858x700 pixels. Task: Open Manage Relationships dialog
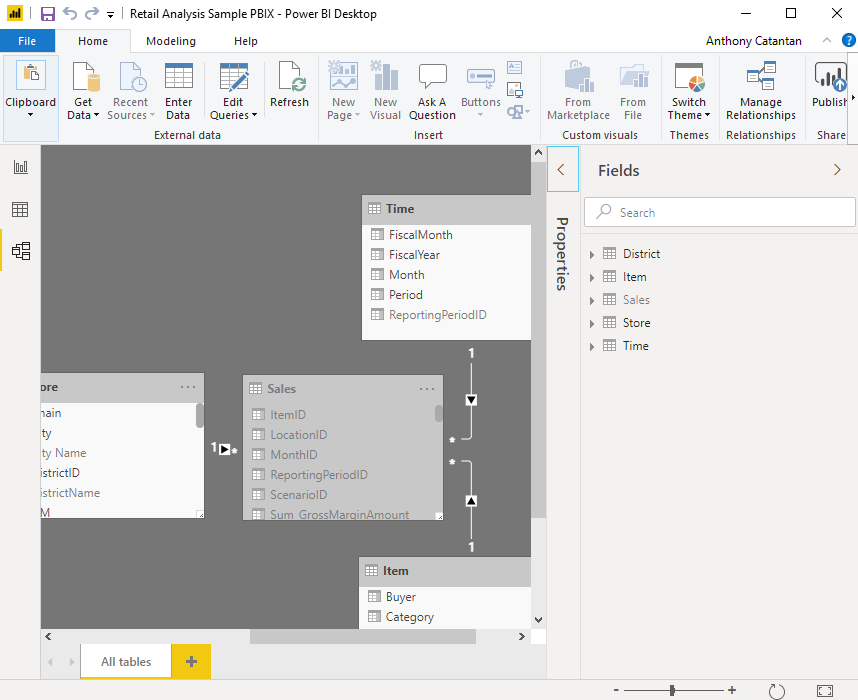pyautogui.click(x=761, y=91)
